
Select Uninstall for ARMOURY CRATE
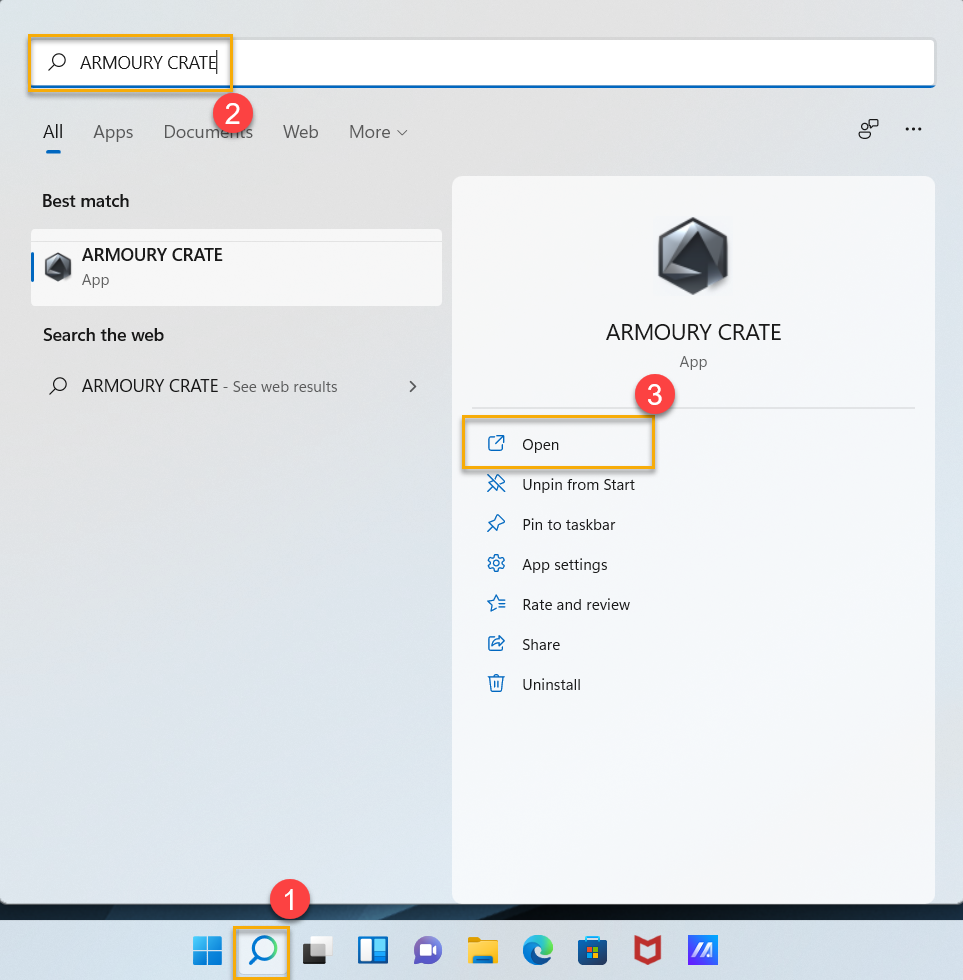pos(550,684)
